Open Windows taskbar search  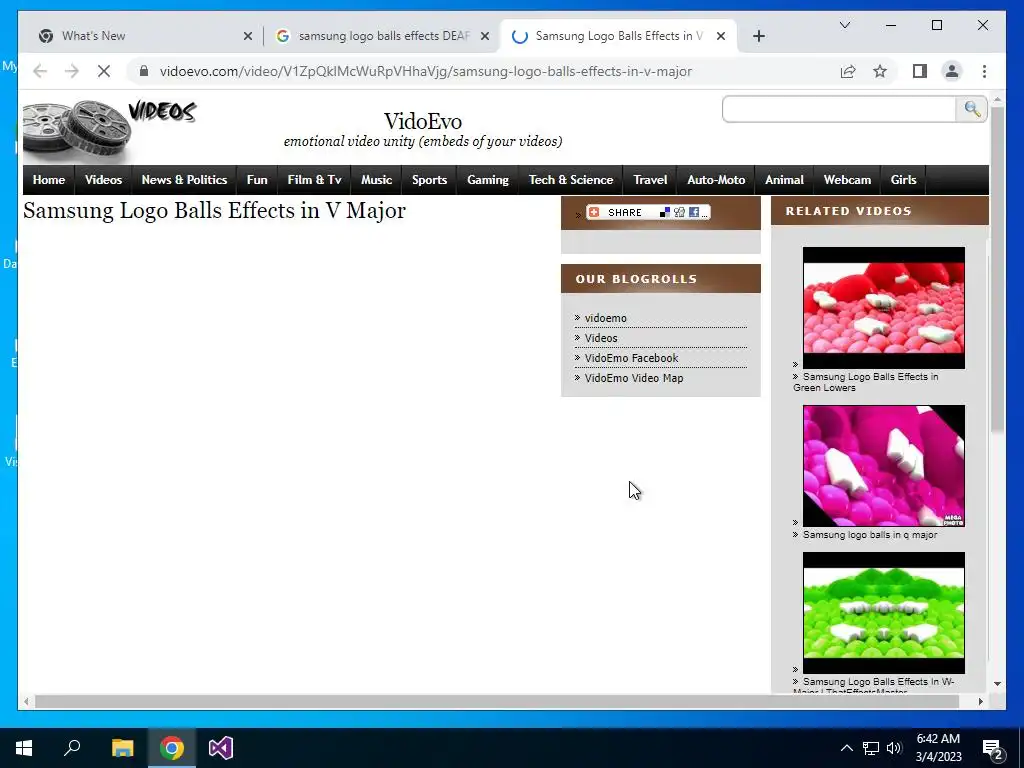tap(72, 748)
